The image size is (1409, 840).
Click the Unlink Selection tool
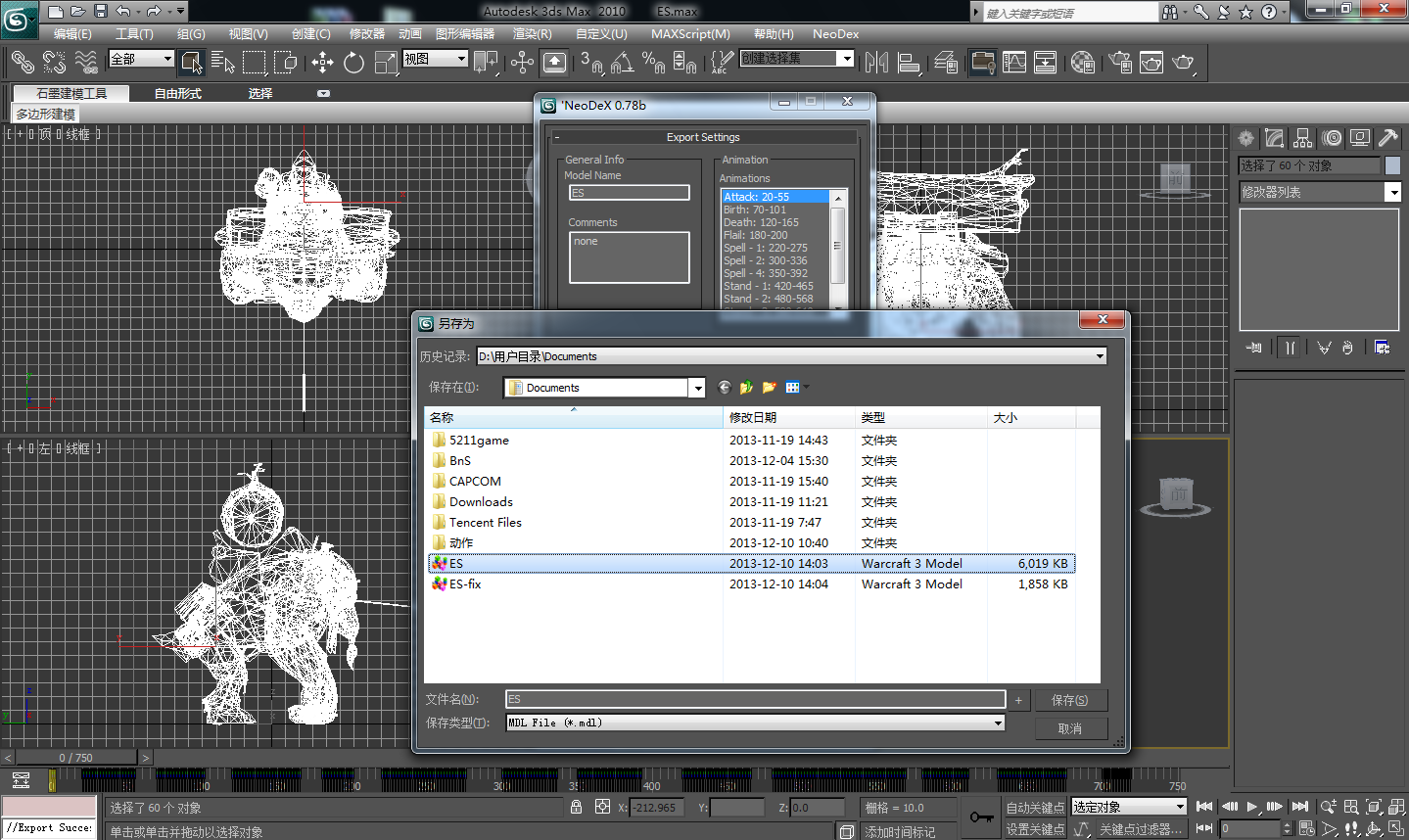point(55,63)
